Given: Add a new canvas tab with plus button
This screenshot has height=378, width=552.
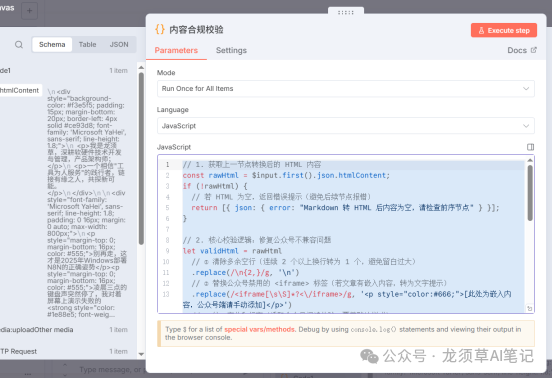Looking at the screenshot, I should click(x=30, y=11).
